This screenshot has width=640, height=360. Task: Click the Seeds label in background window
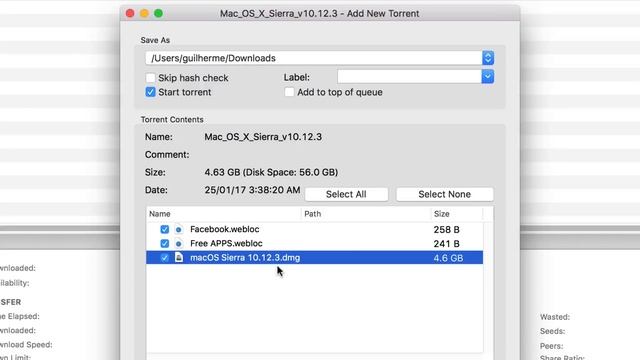(x=552, y=331)
